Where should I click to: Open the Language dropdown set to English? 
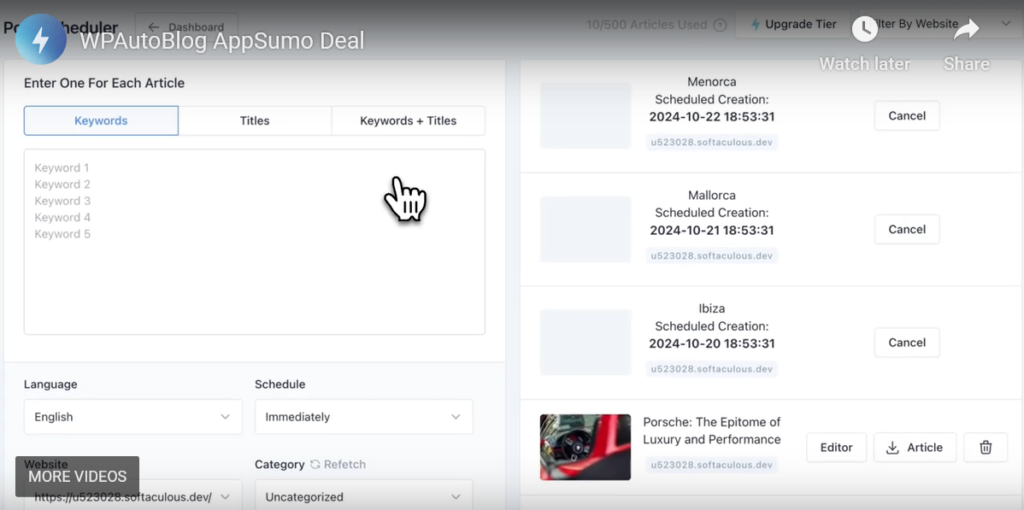133,417
